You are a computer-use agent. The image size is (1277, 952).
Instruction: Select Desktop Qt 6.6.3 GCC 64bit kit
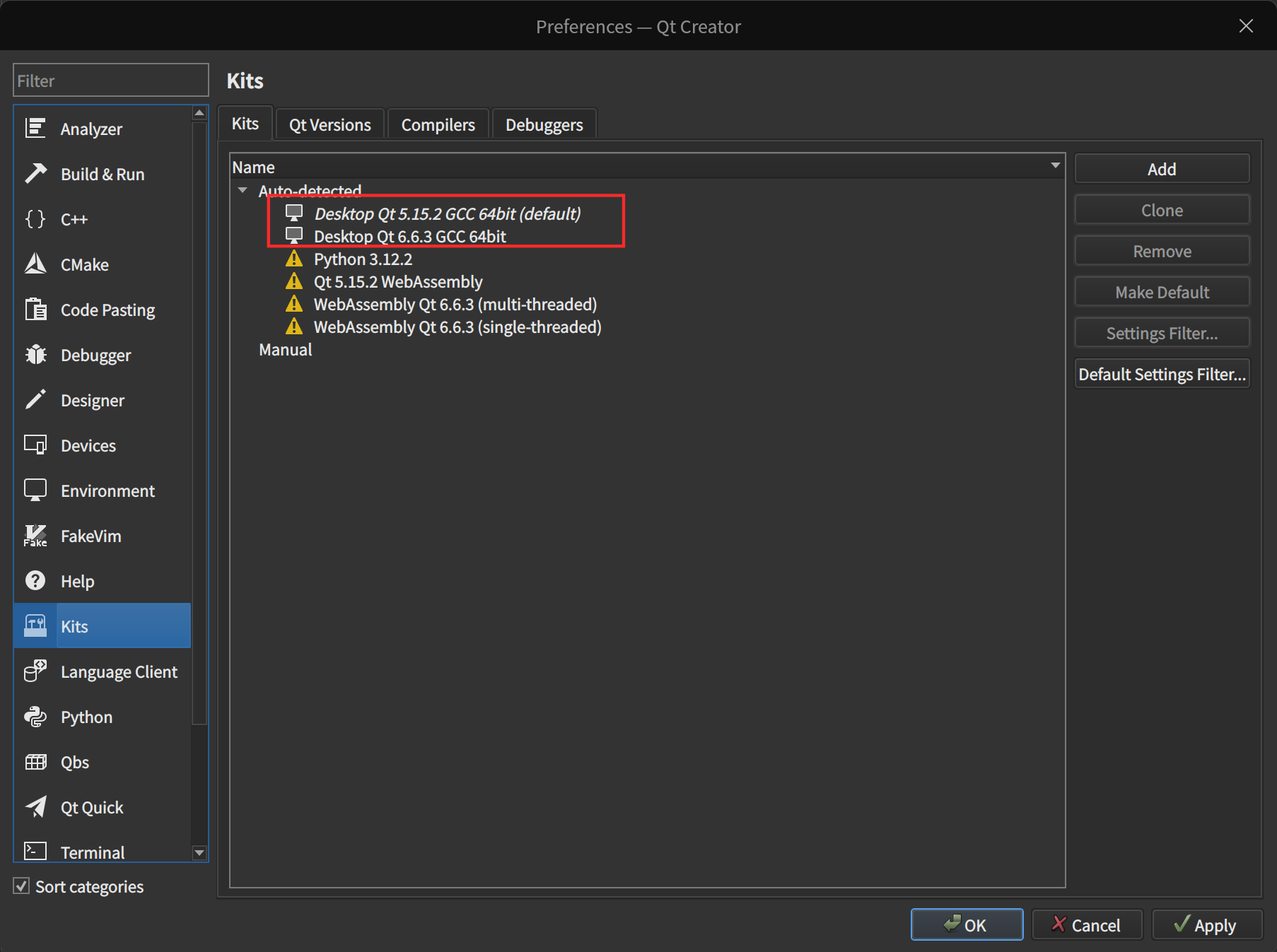(x=409, y=236)
